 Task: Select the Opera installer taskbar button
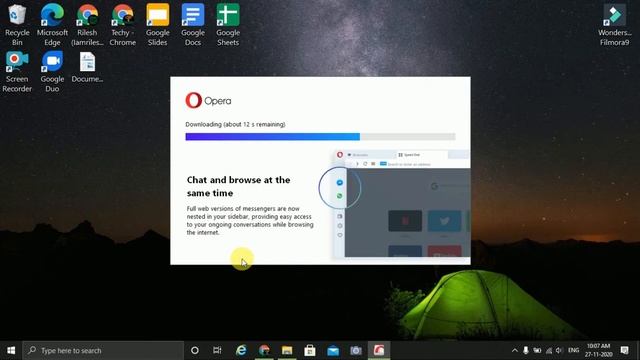[379, 350]
